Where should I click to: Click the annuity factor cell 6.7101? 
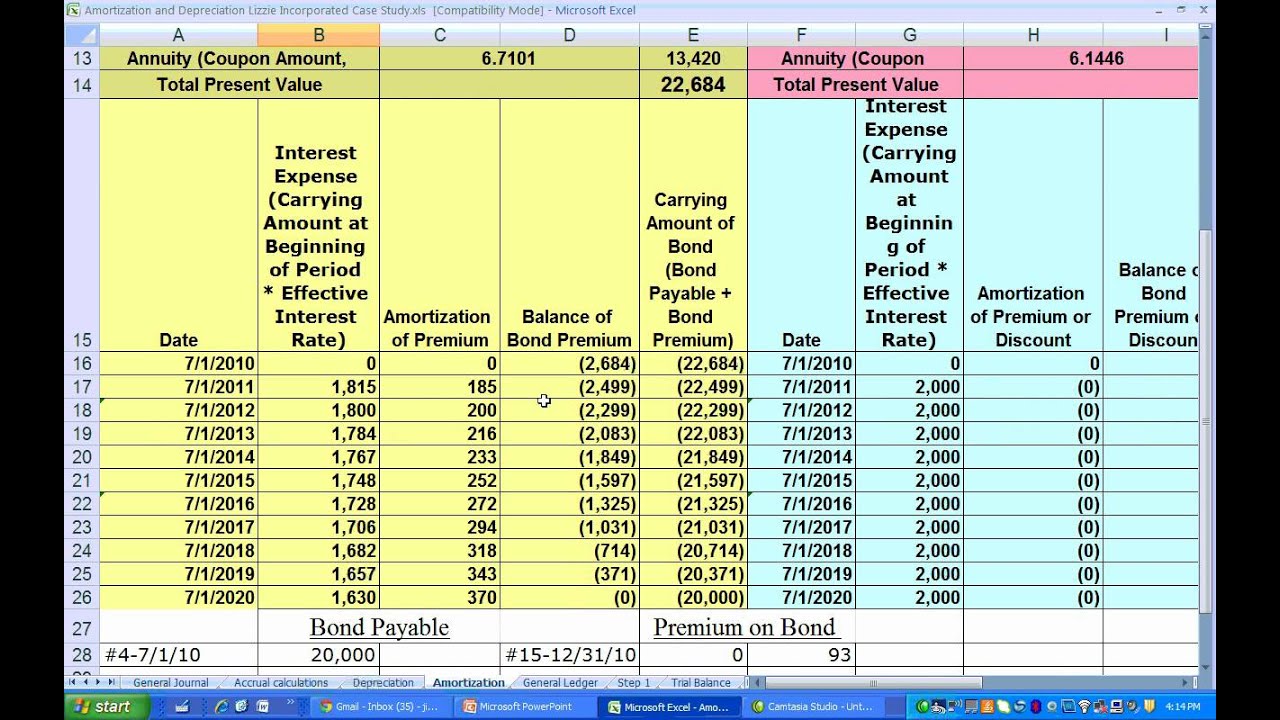509,59
